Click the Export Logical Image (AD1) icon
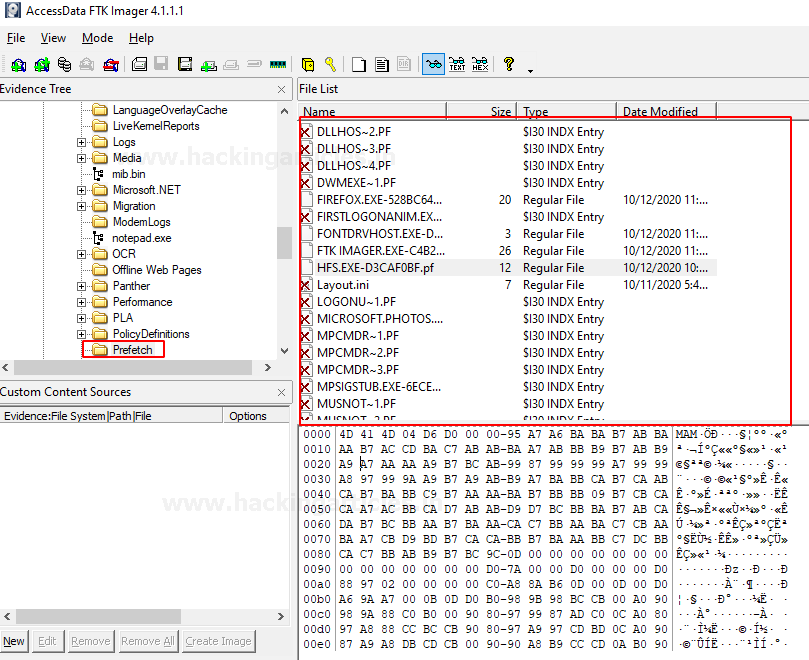Screen dimensions: 809x660 [x=185, y=65]
